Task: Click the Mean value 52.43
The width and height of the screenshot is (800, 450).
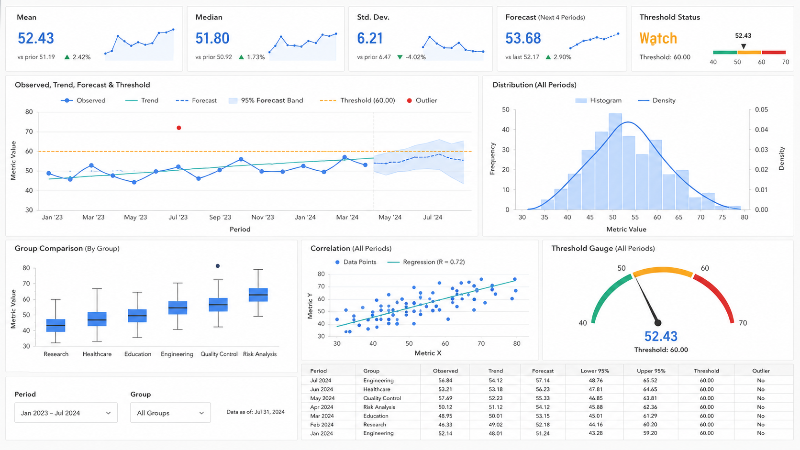Action: coord(36,38)
